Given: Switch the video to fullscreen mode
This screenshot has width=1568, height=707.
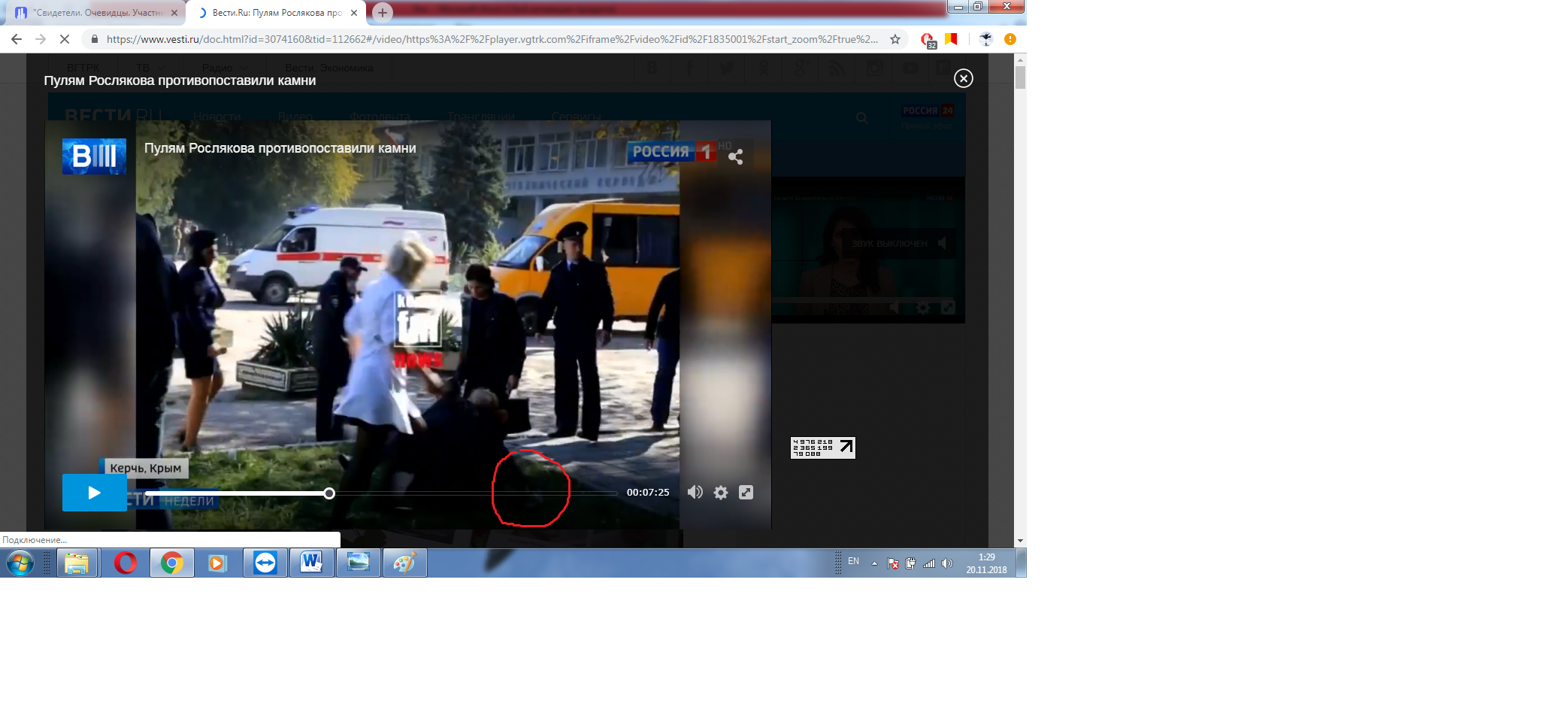Looking at the screenshot, I should point(746,492).
